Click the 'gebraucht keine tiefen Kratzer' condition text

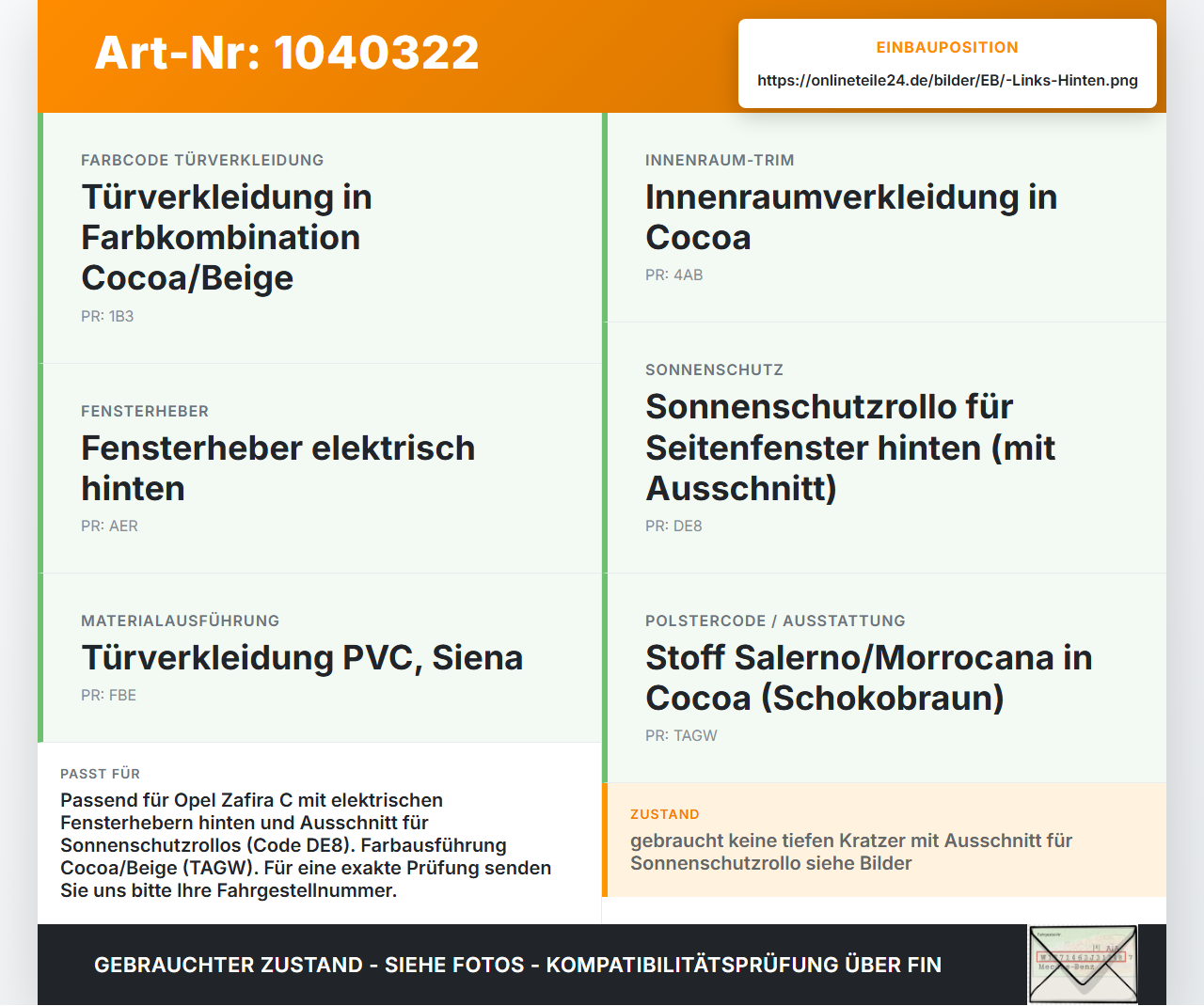click(x=851, y=852)
